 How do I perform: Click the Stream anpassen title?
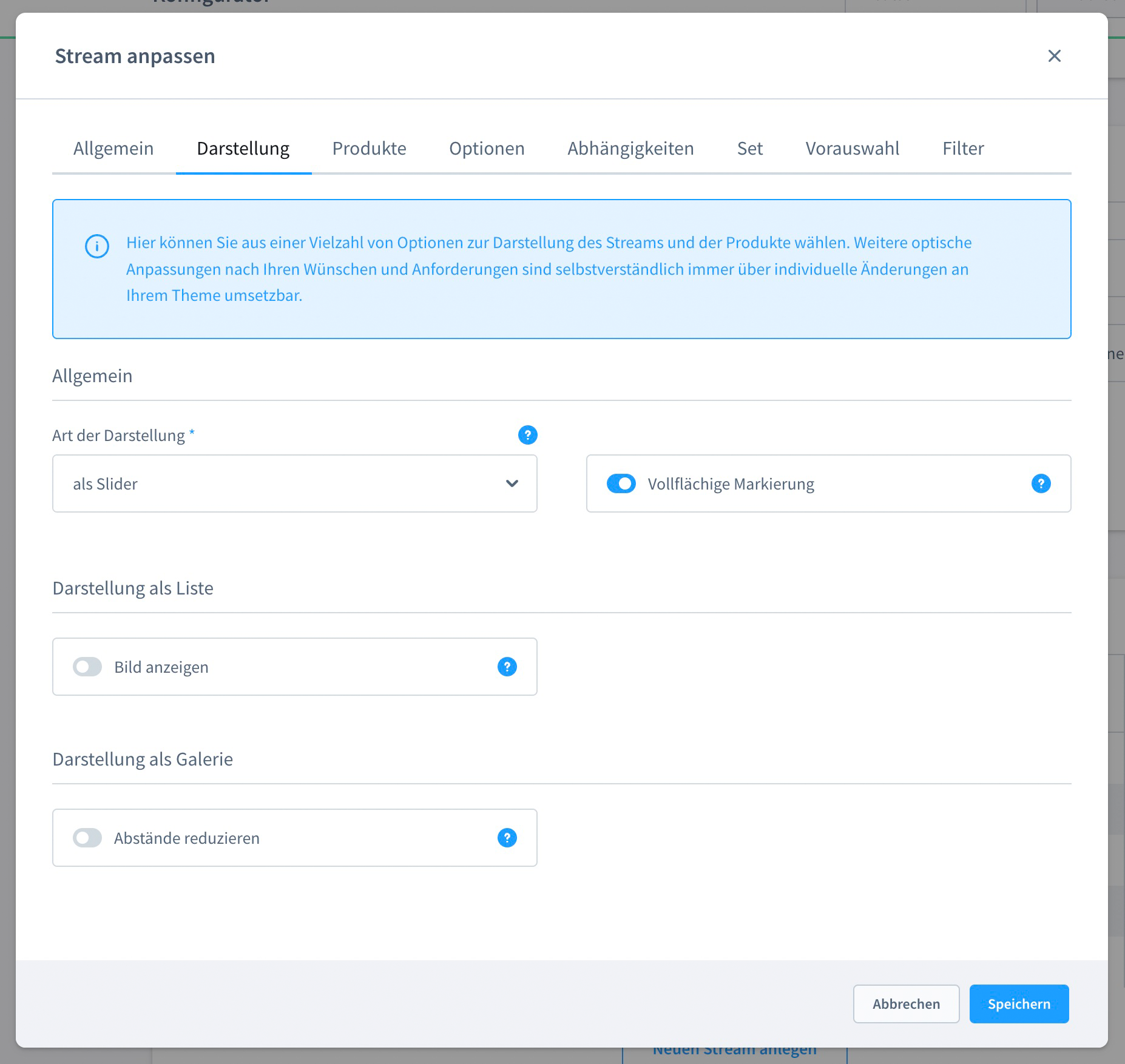click(135, 56)
